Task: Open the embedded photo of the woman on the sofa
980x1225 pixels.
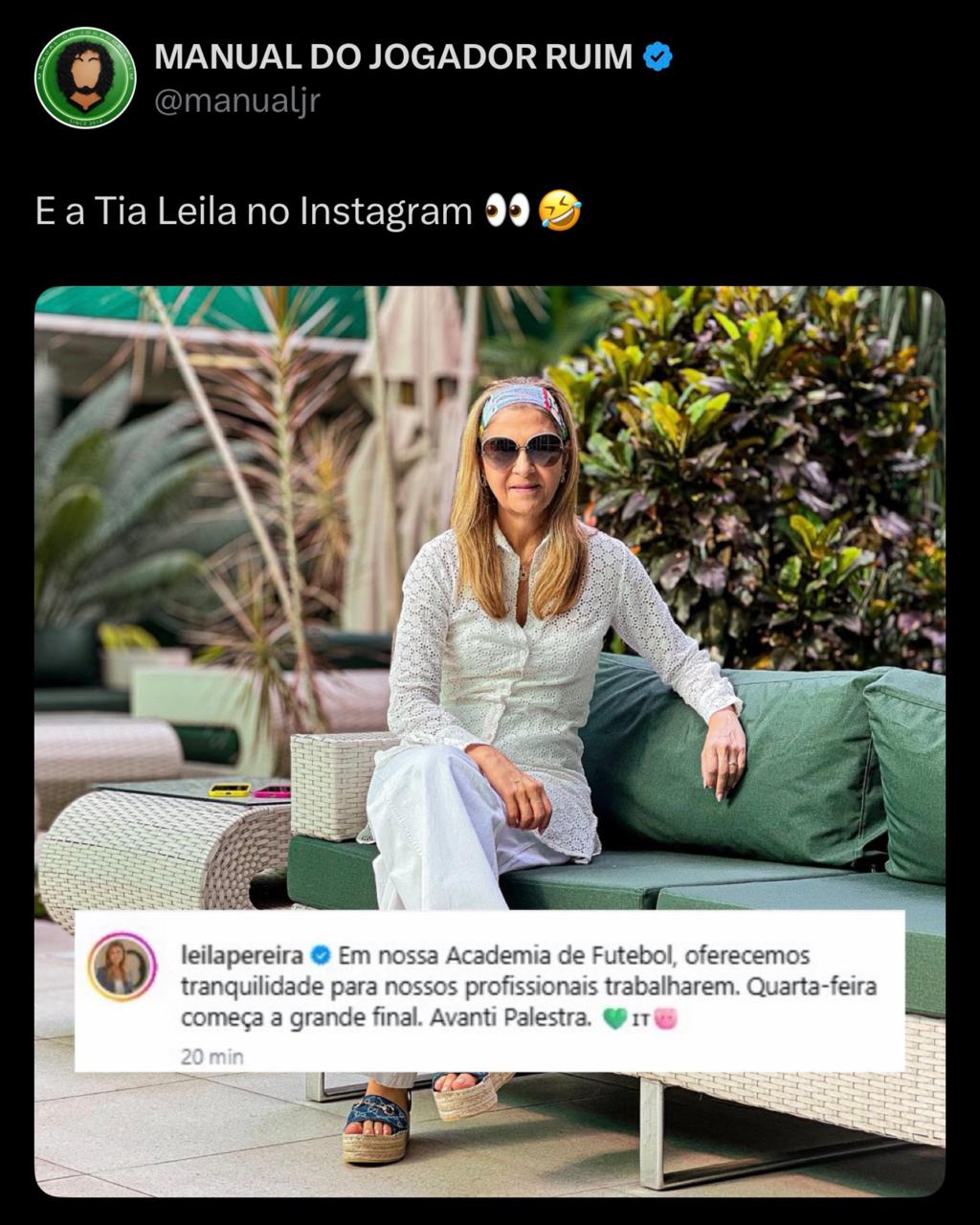Action: [490, 742]
